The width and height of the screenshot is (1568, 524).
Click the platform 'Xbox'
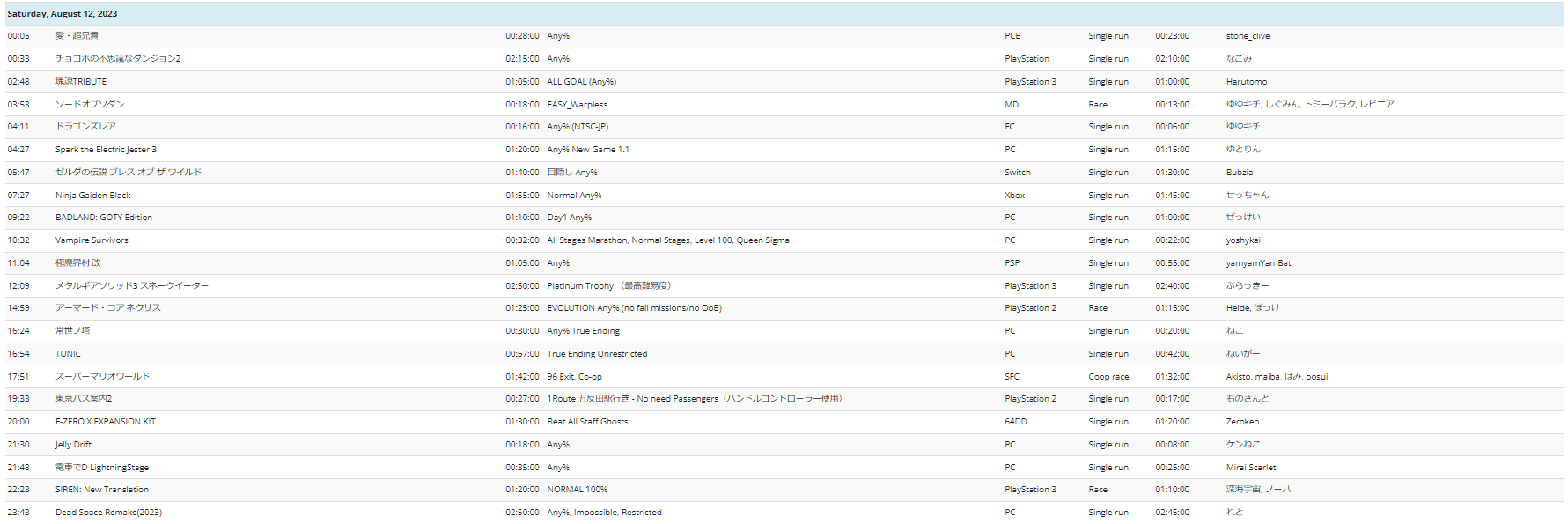tap(1015, 196)
